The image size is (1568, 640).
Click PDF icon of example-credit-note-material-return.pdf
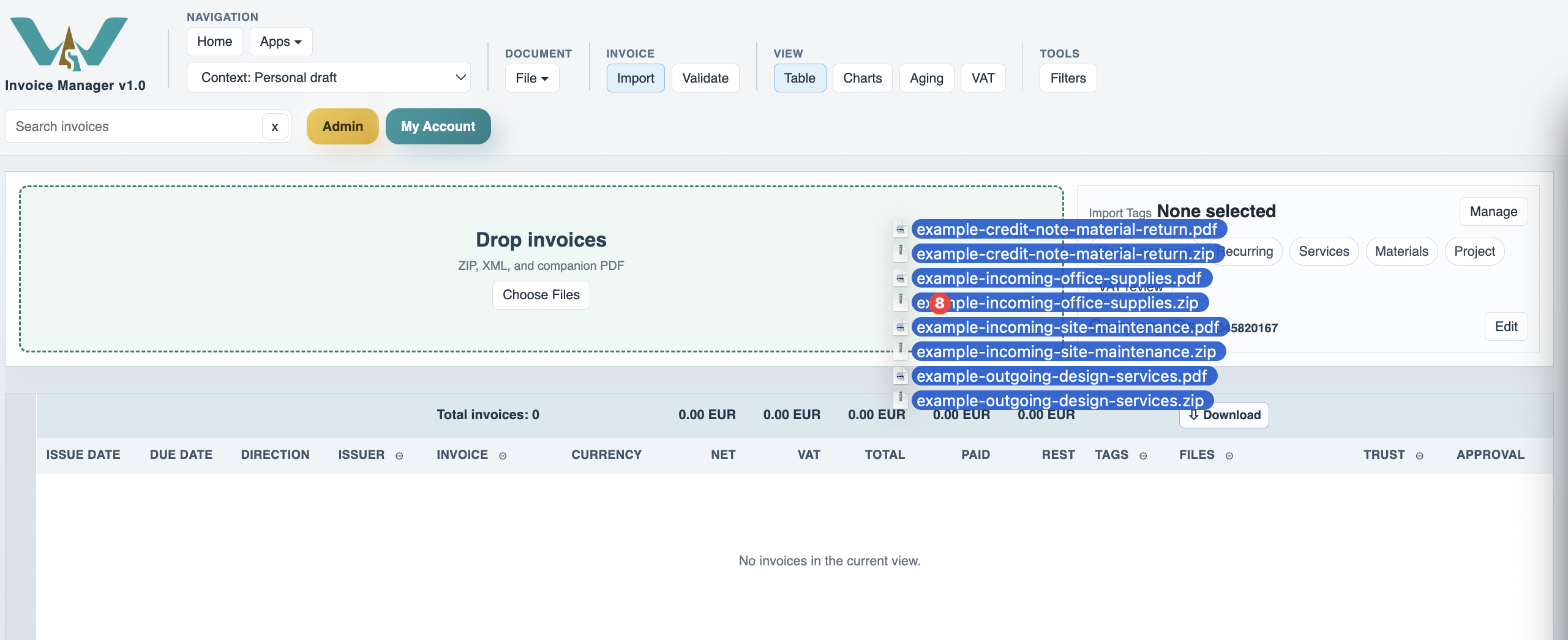click(x=900, y=229)
